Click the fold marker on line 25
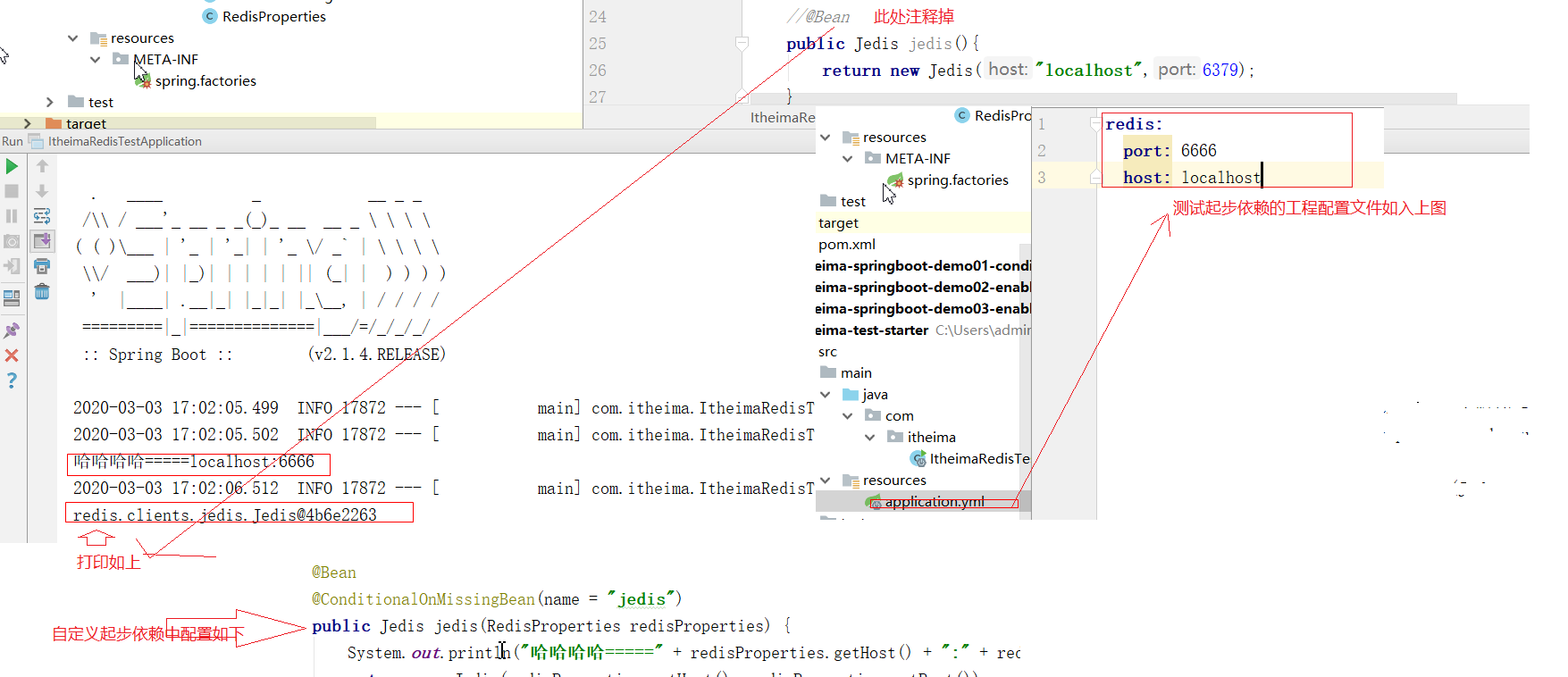The width and height of the screenshot is (1568, 677). click(x=742, y=43)
